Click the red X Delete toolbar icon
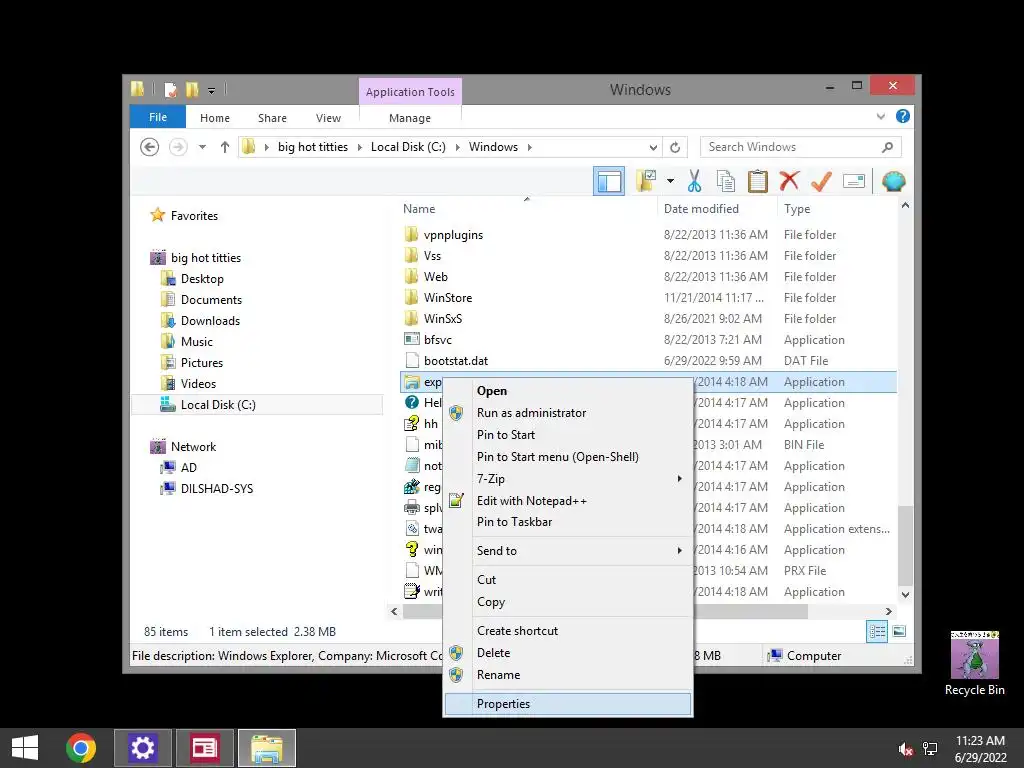The width and height of the screenshot is (1024, 768). [789, 181]
